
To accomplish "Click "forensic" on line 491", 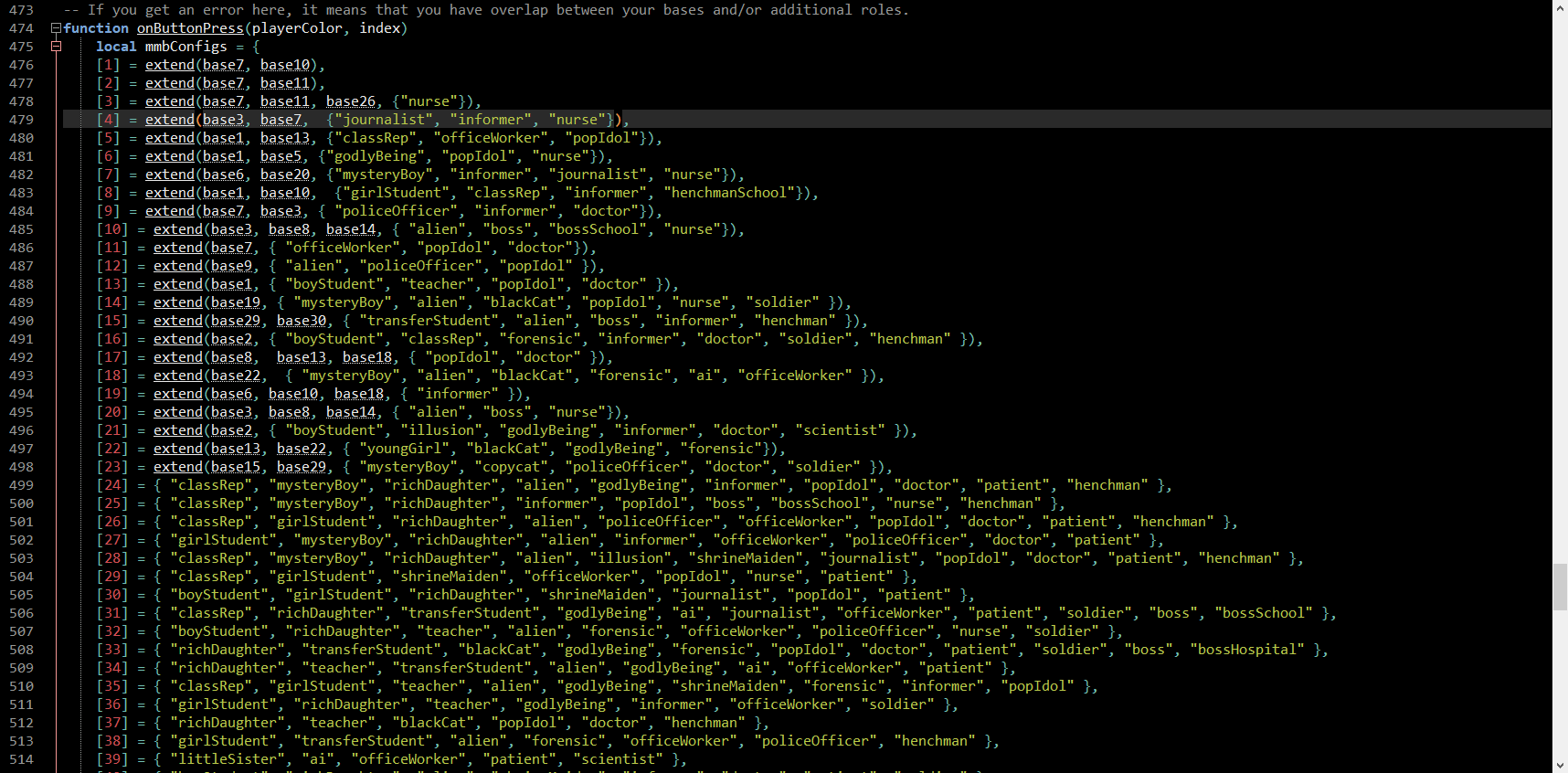I will [x=540, y=339].
